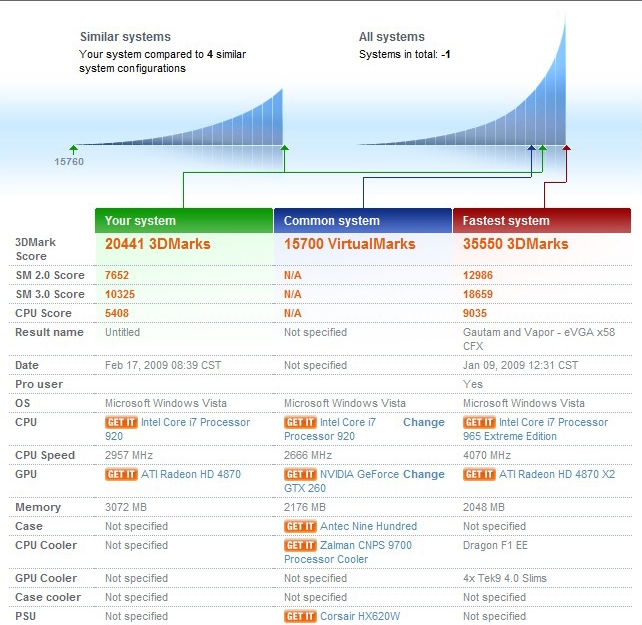The image size is (642, 625).
Task: Click blue common system marker on All systems chart
Action: pyautogui.click(x=531, y=149)
